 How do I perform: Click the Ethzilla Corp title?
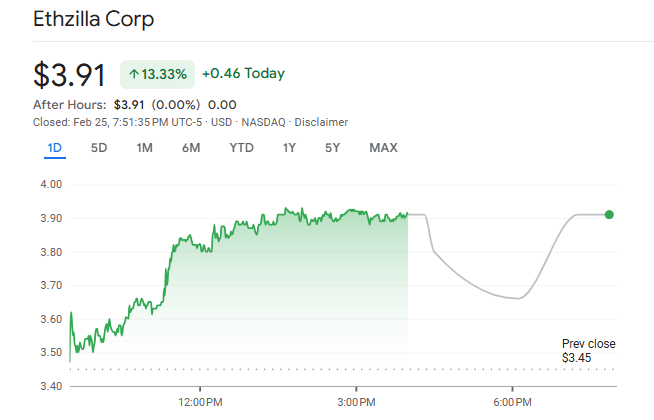94,20
